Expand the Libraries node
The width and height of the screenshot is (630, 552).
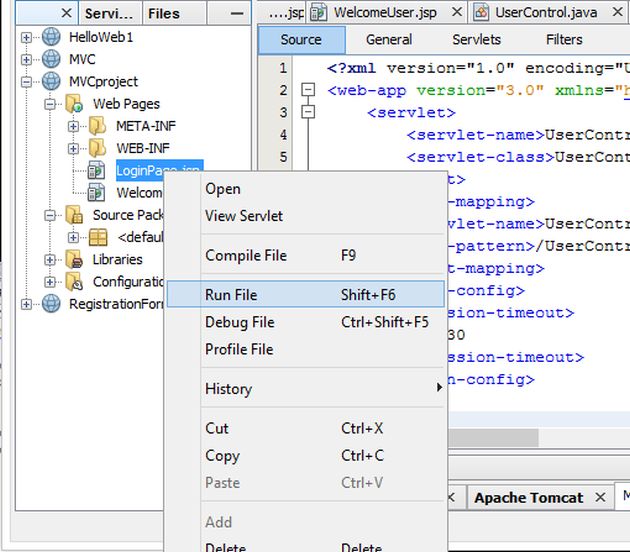click(x=50, y=260)
